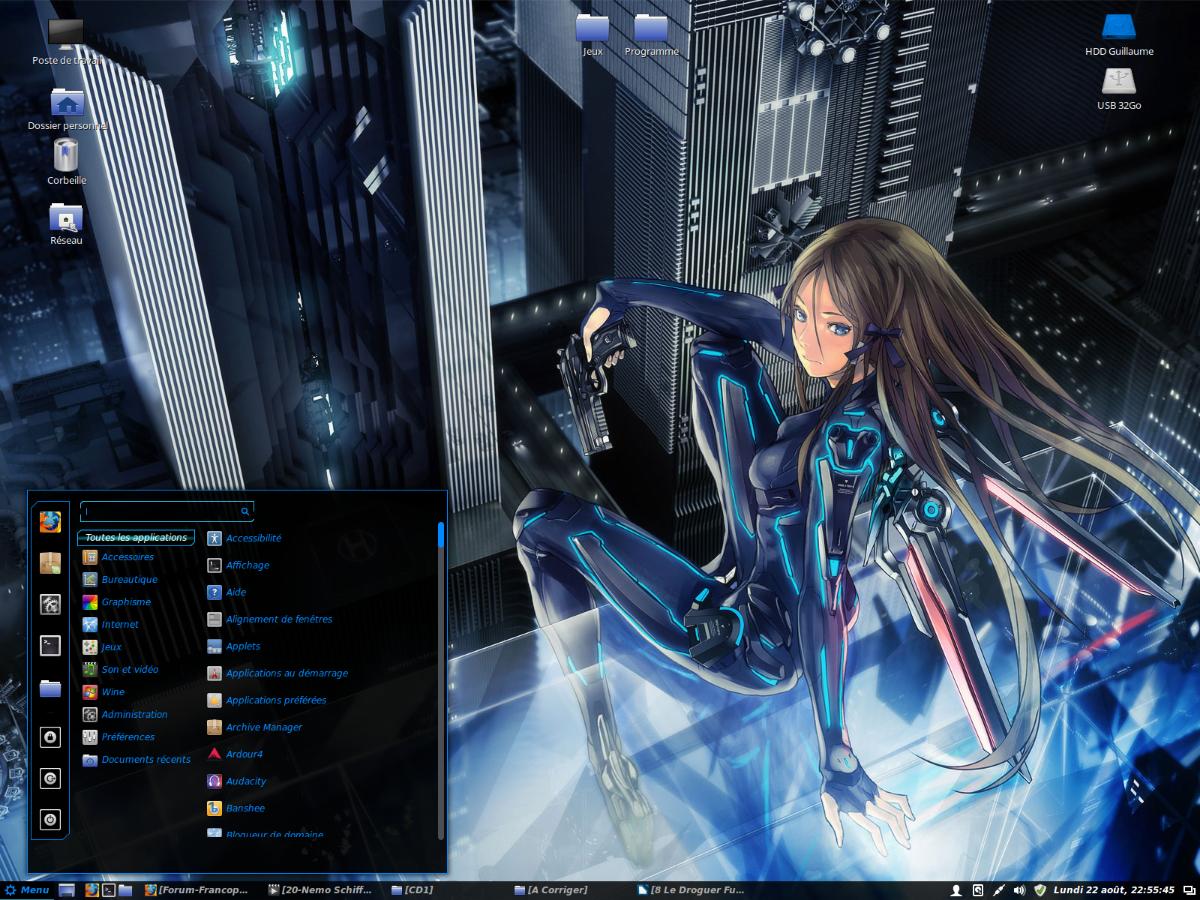Click the lock screen icon in menu
This screenshot has width=1200, height=900.
(50, 737)
